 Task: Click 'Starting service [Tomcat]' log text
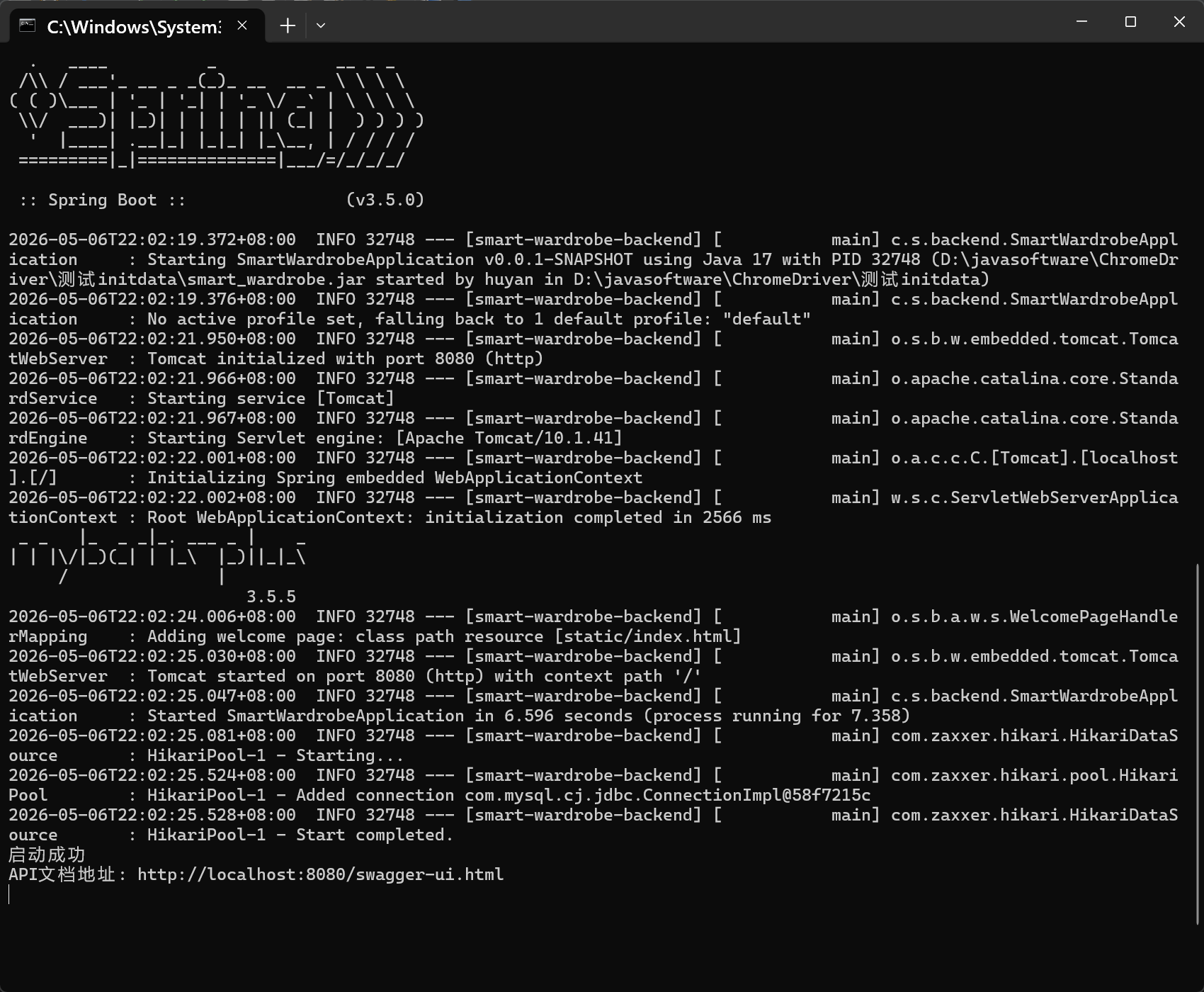271,398
